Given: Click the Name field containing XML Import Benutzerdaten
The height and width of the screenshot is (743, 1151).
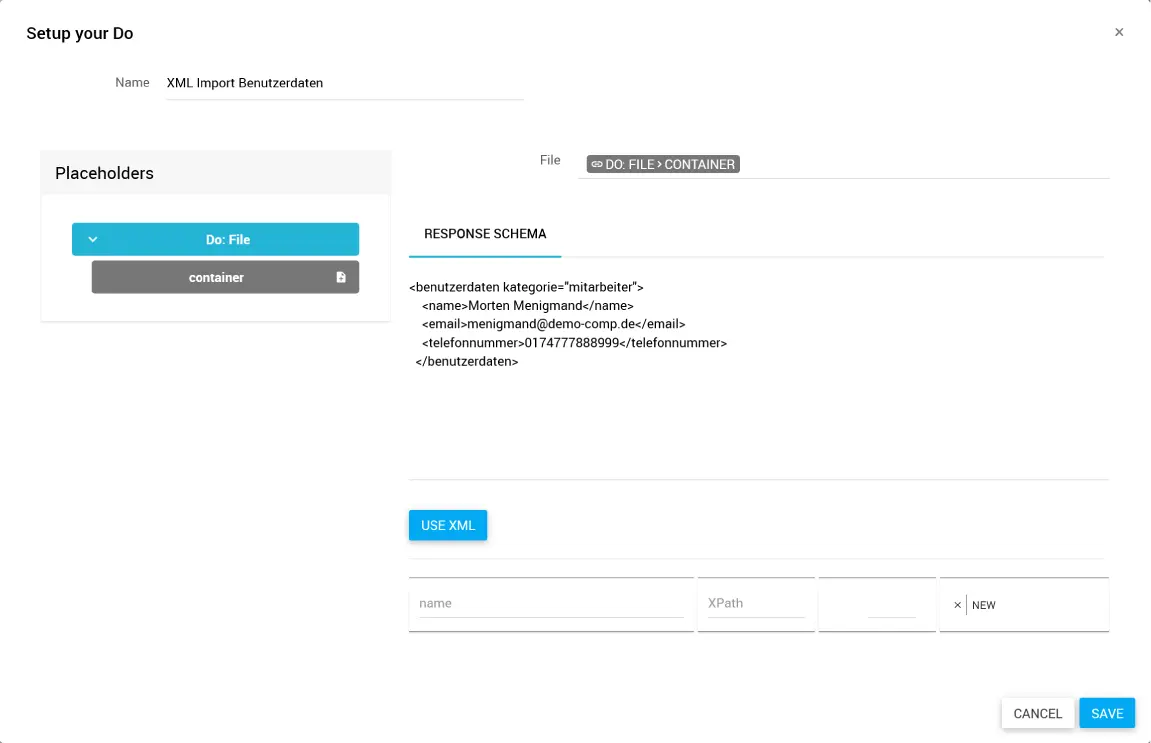Looking at the screenshot, I should pyautogui.click(x=344, y=84).
